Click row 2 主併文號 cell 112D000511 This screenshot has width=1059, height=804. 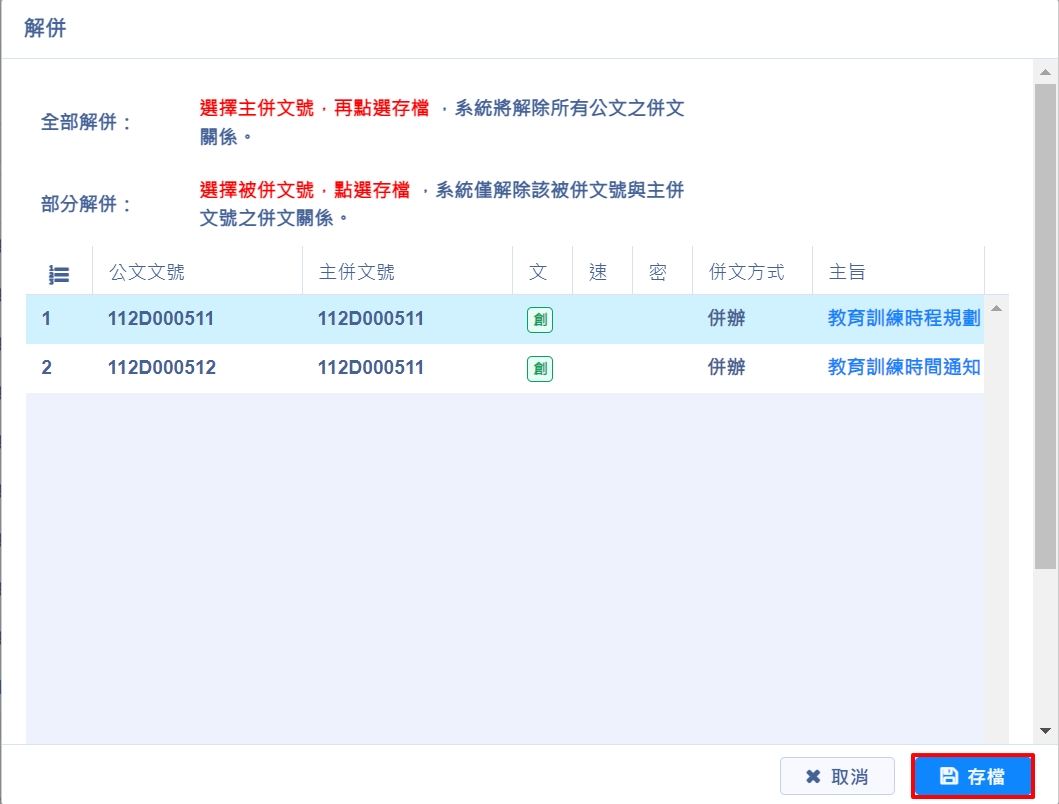point(371,368)
